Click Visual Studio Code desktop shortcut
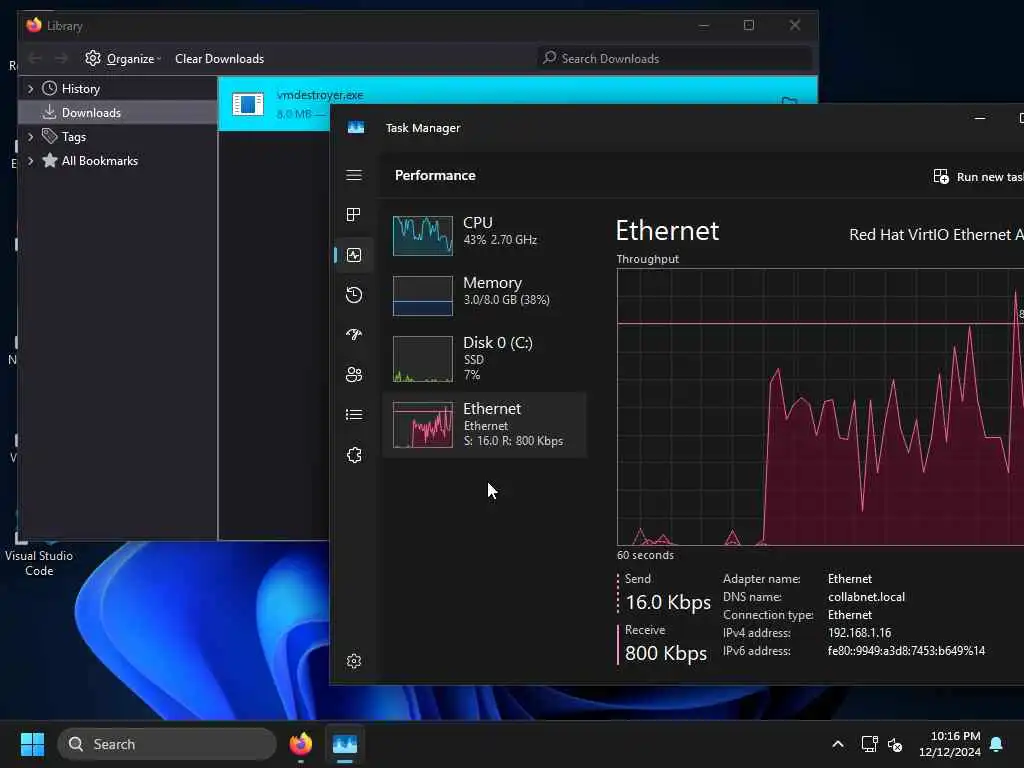The width and height of the screenshot is (1024, 768). (39, 555)
